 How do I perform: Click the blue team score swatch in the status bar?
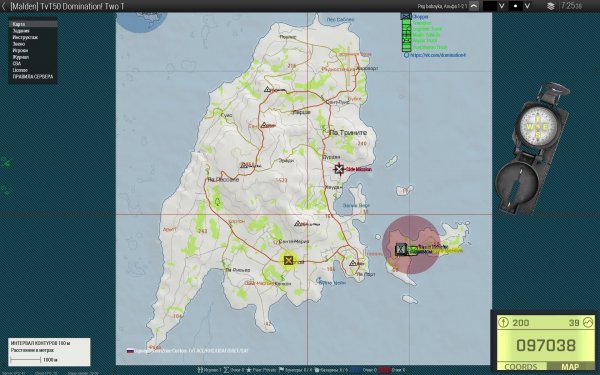click(x=355, y=370)
